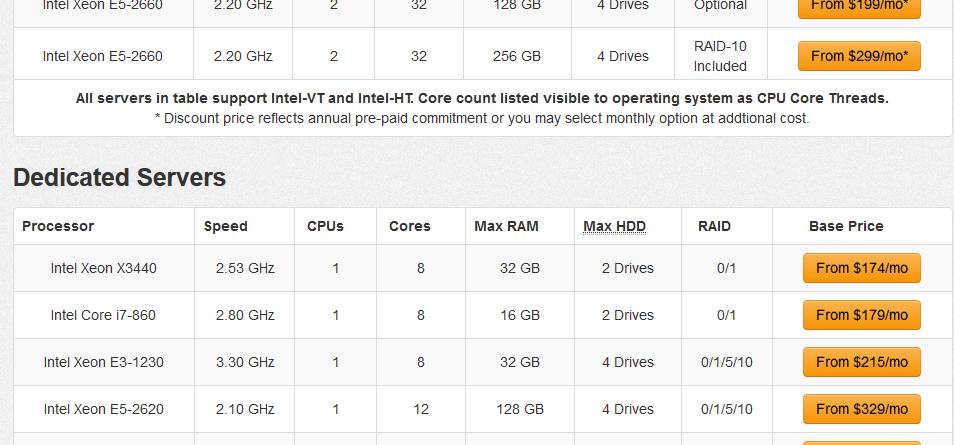Click the RAID-10 Included cell
This screenshot has height=445, width=954.
720,56
